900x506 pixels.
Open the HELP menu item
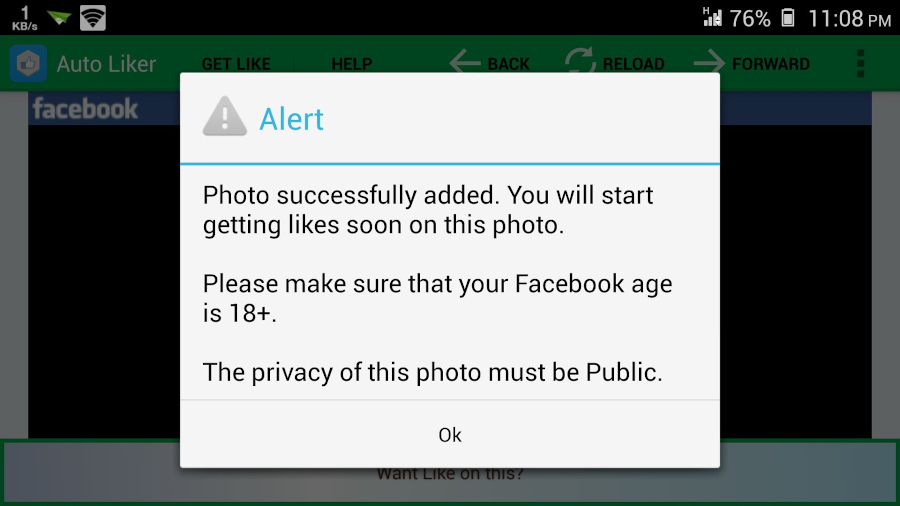point(352,64)
